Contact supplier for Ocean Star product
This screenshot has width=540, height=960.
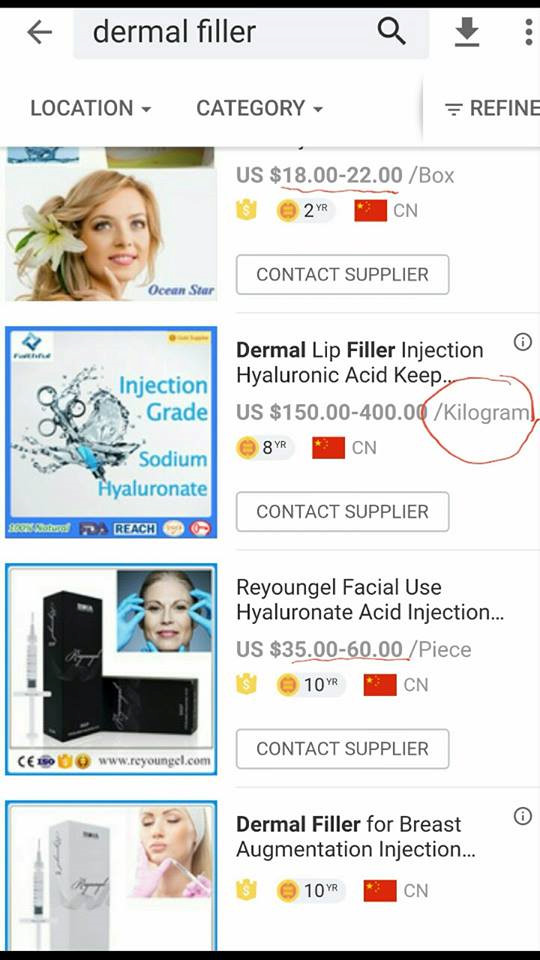[343, 274]
